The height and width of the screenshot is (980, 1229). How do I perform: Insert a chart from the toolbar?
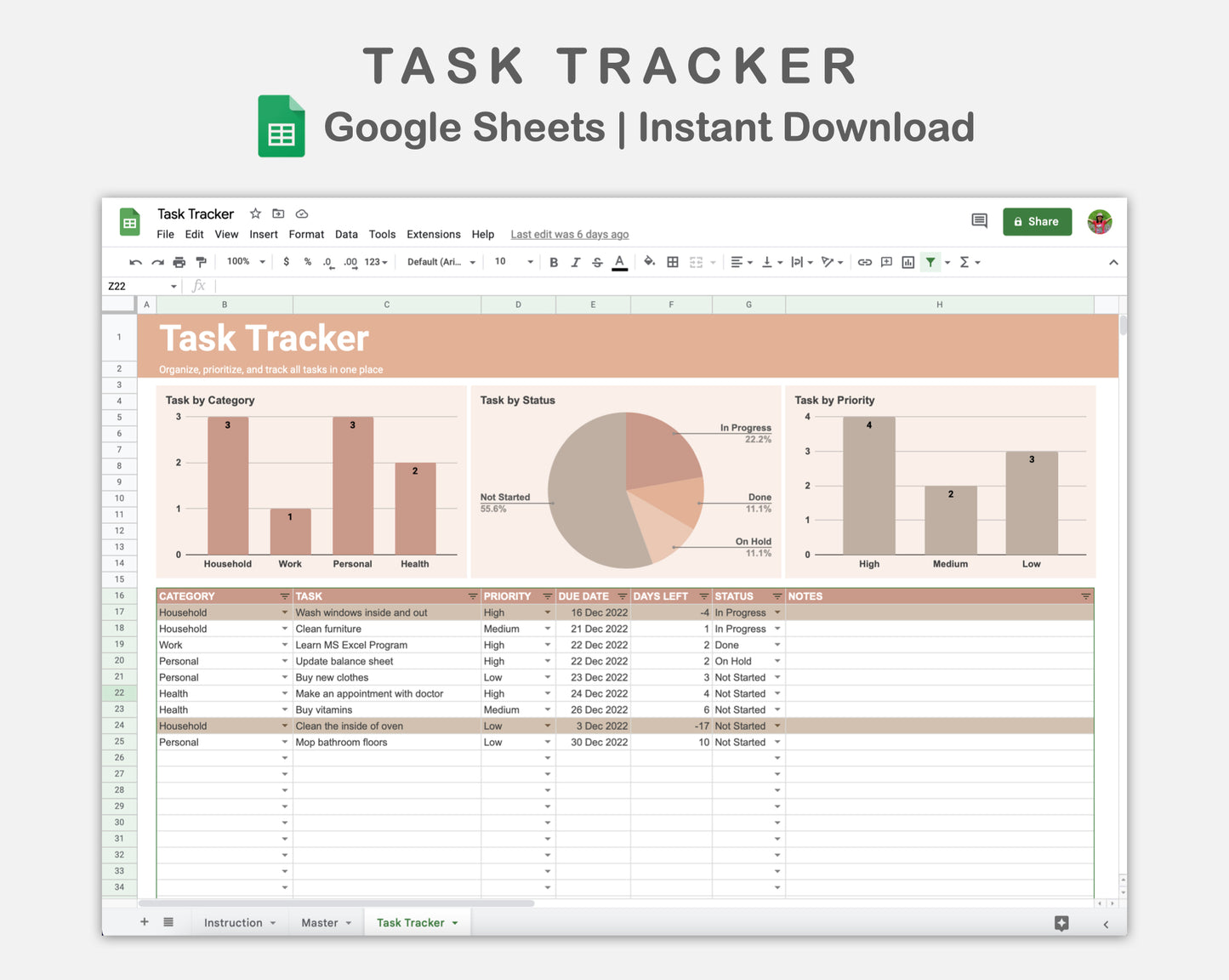(x=908, y=262)
